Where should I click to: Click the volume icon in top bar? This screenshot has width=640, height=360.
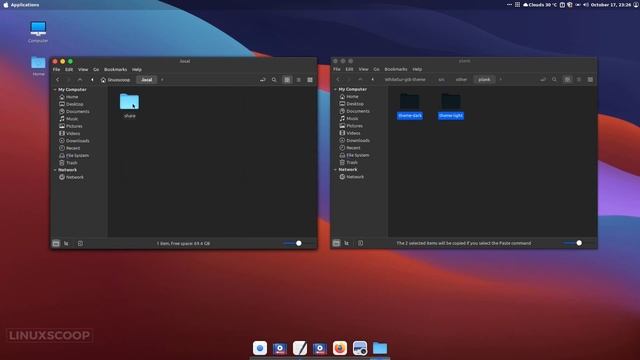586,5
